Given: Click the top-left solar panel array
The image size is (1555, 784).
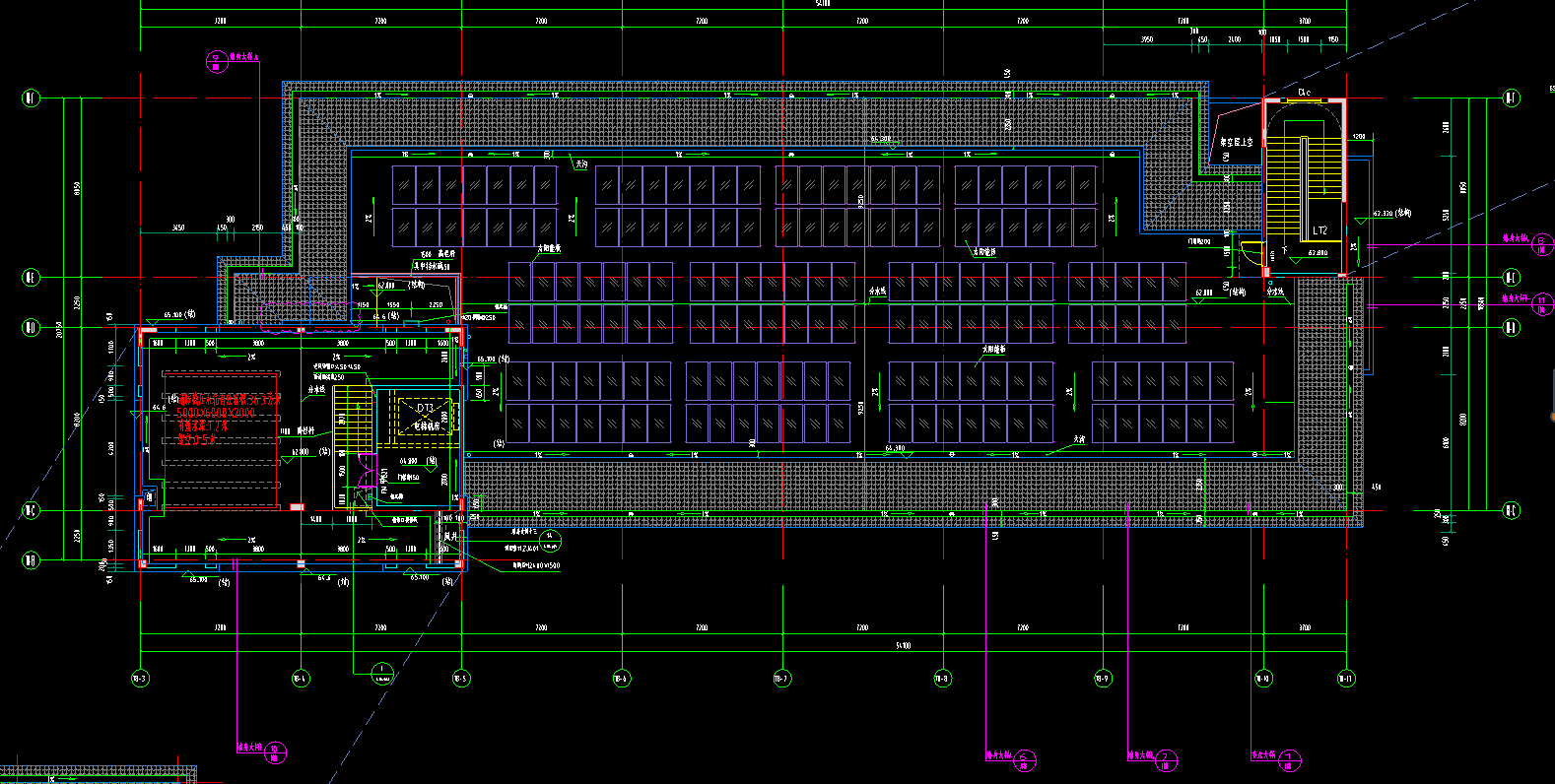Looking at the screenshot, I should [x=474, y=206].
